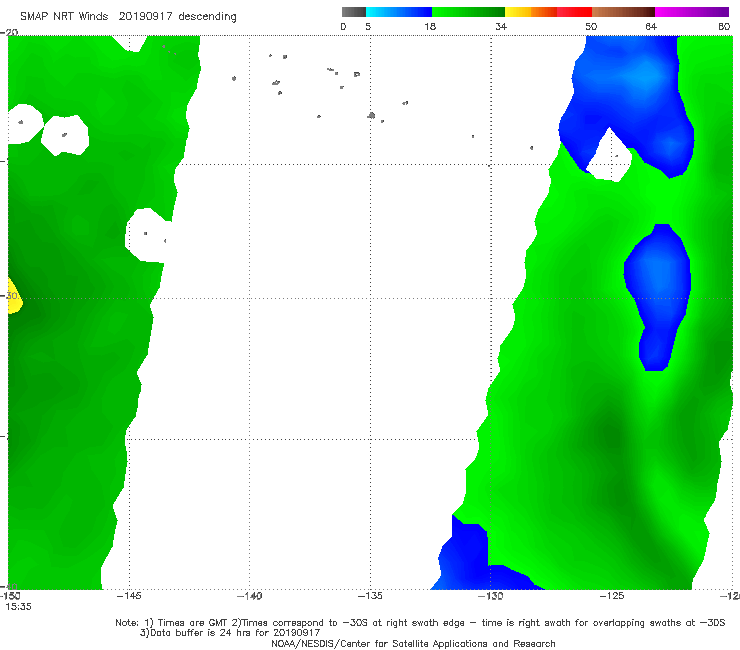
Task: Click the yellow-orange segment of the color bar
Action: coord(530,12)
